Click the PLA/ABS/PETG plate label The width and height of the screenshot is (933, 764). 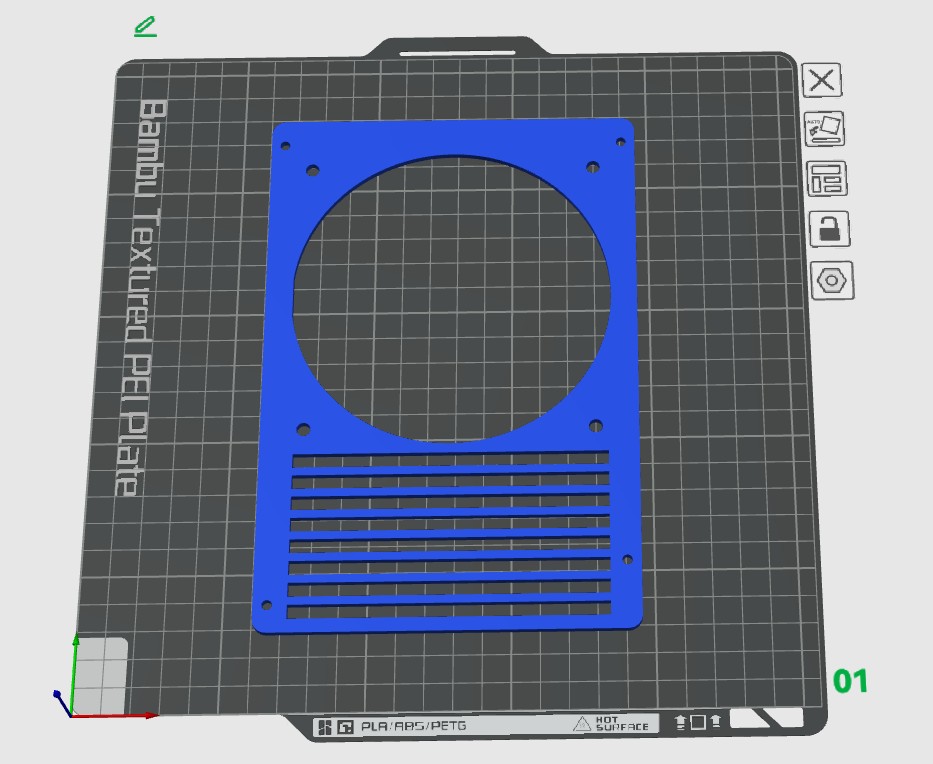tap(413, 726)
